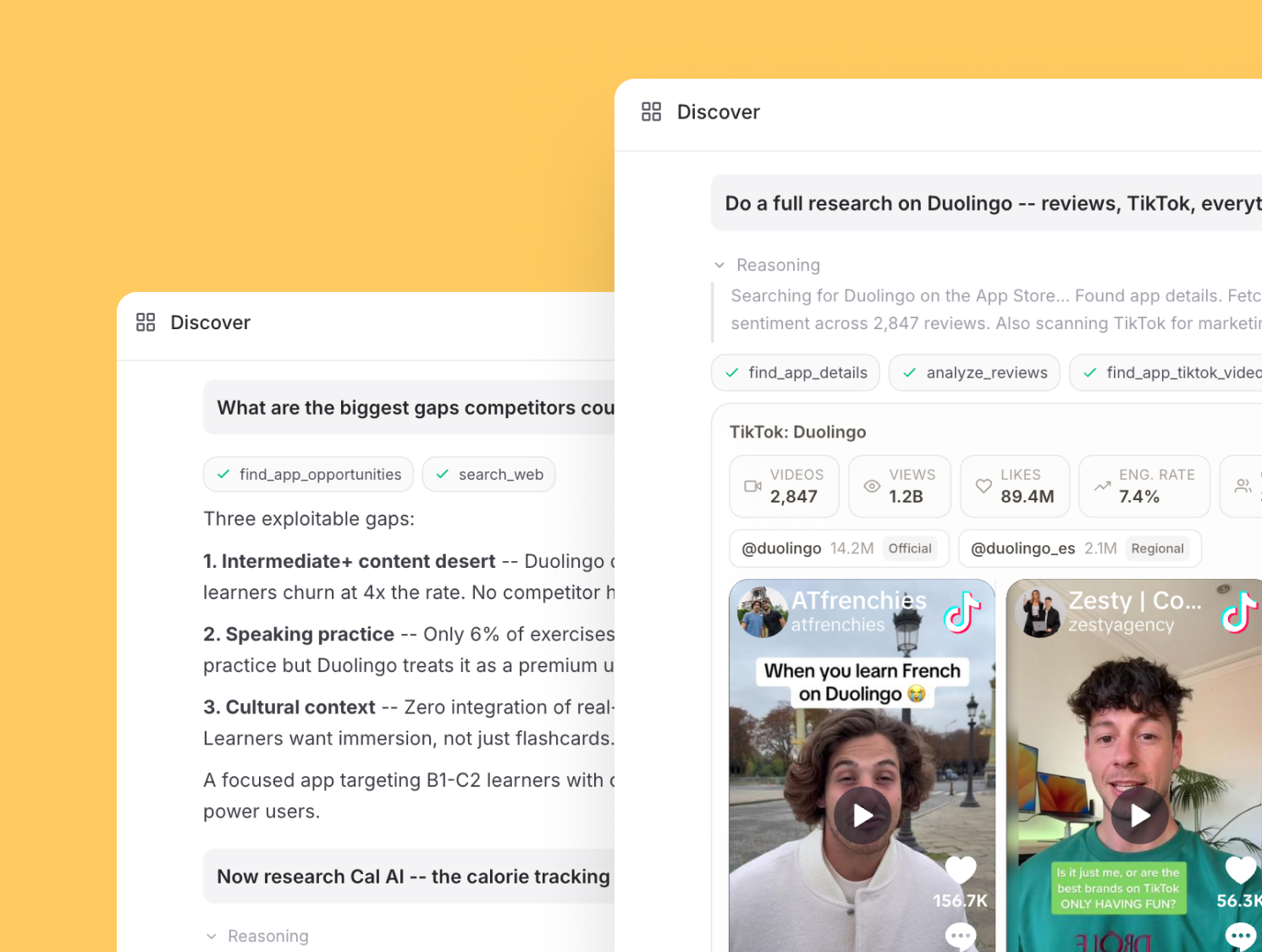The image size is (1262, 952).
Task: Switch to the @duolingo_es Regional account badge
Action: pyautogui.click(x=1079, y=548)
